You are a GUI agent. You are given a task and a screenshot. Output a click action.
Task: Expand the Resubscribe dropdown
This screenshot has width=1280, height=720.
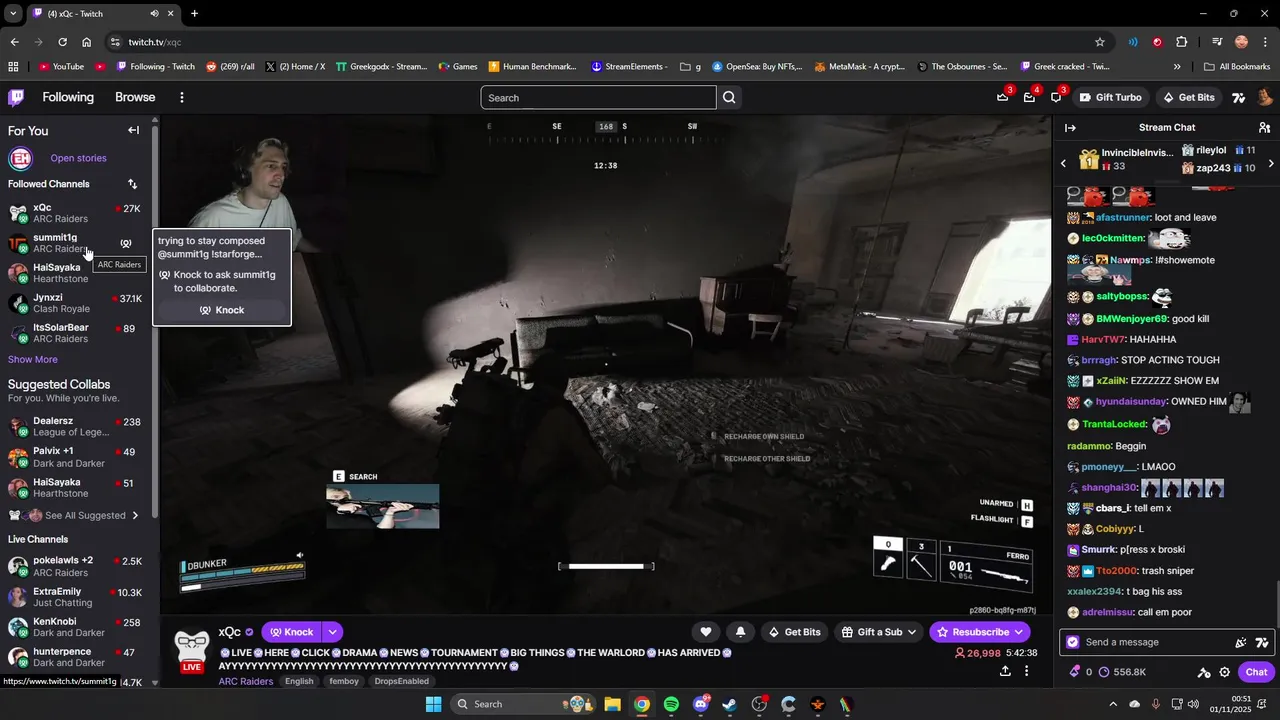point(1019,632)
